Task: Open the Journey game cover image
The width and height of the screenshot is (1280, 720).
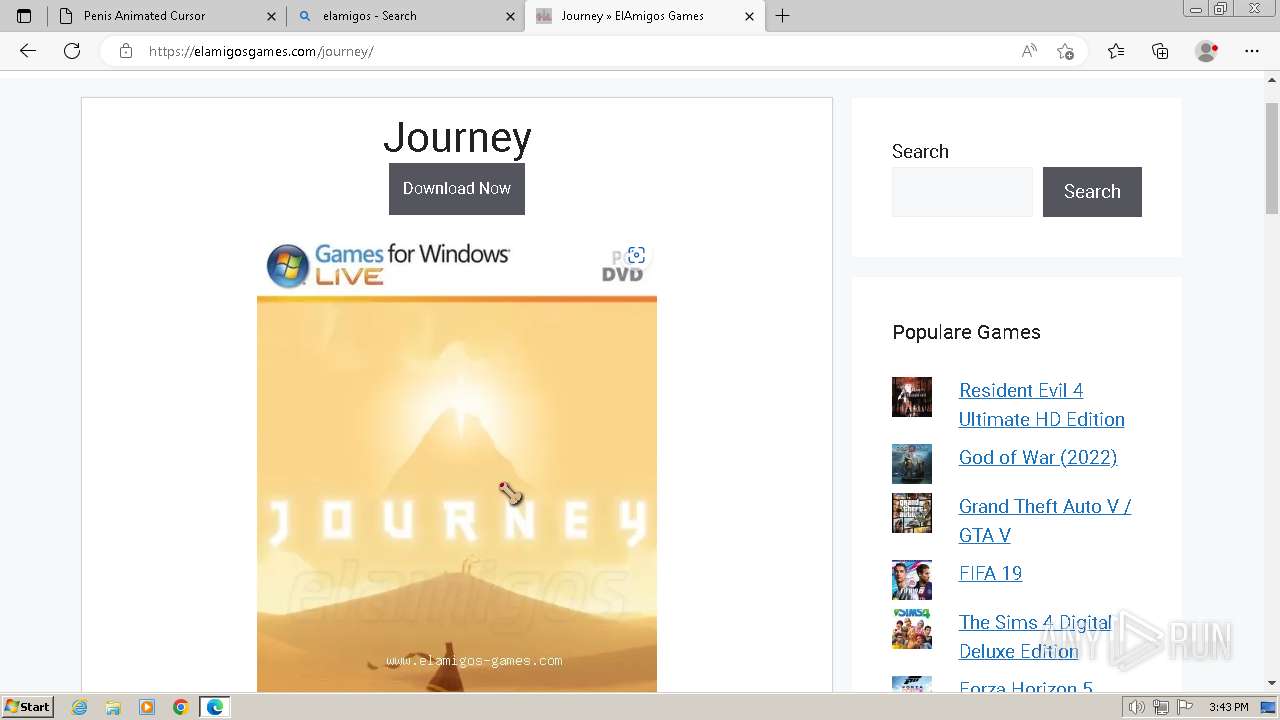Action: [x=457, y=465]
